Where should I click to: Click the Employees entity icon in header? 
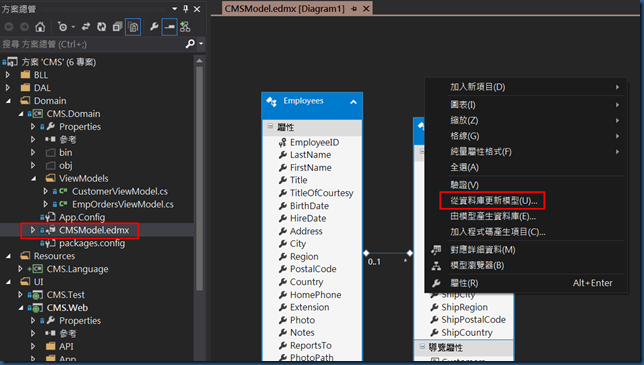coord(271,101)
